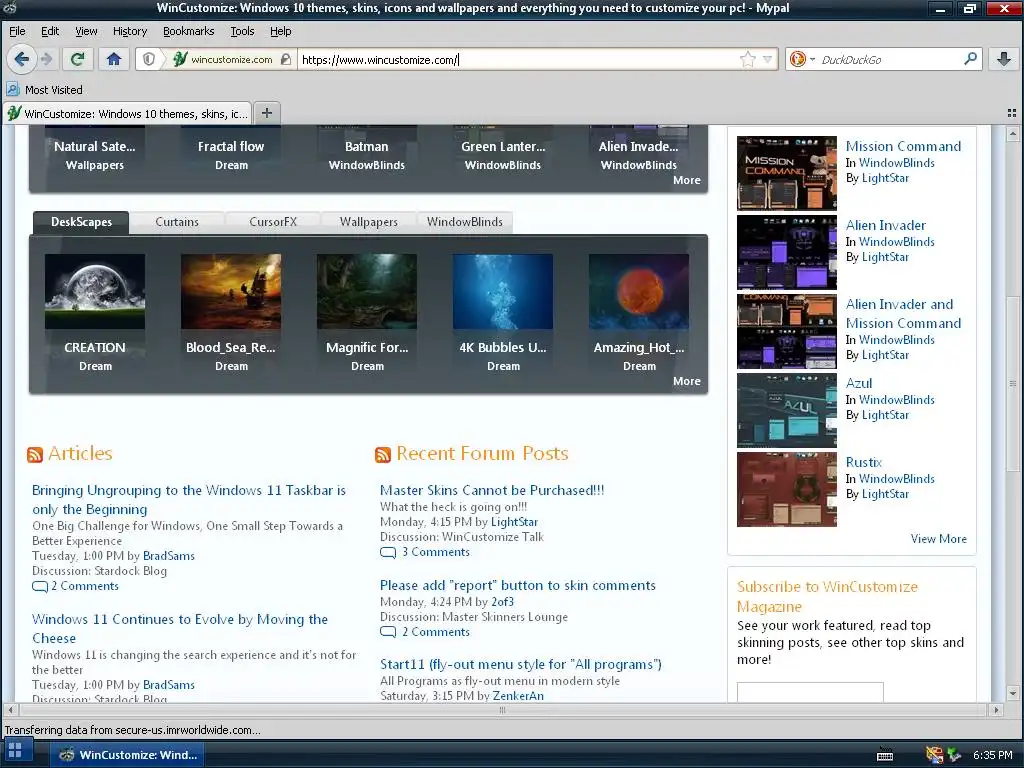This screenshot has height=768, width=1024.
Task: Open Please add report button forum post
Action: [x=517, y=586]
